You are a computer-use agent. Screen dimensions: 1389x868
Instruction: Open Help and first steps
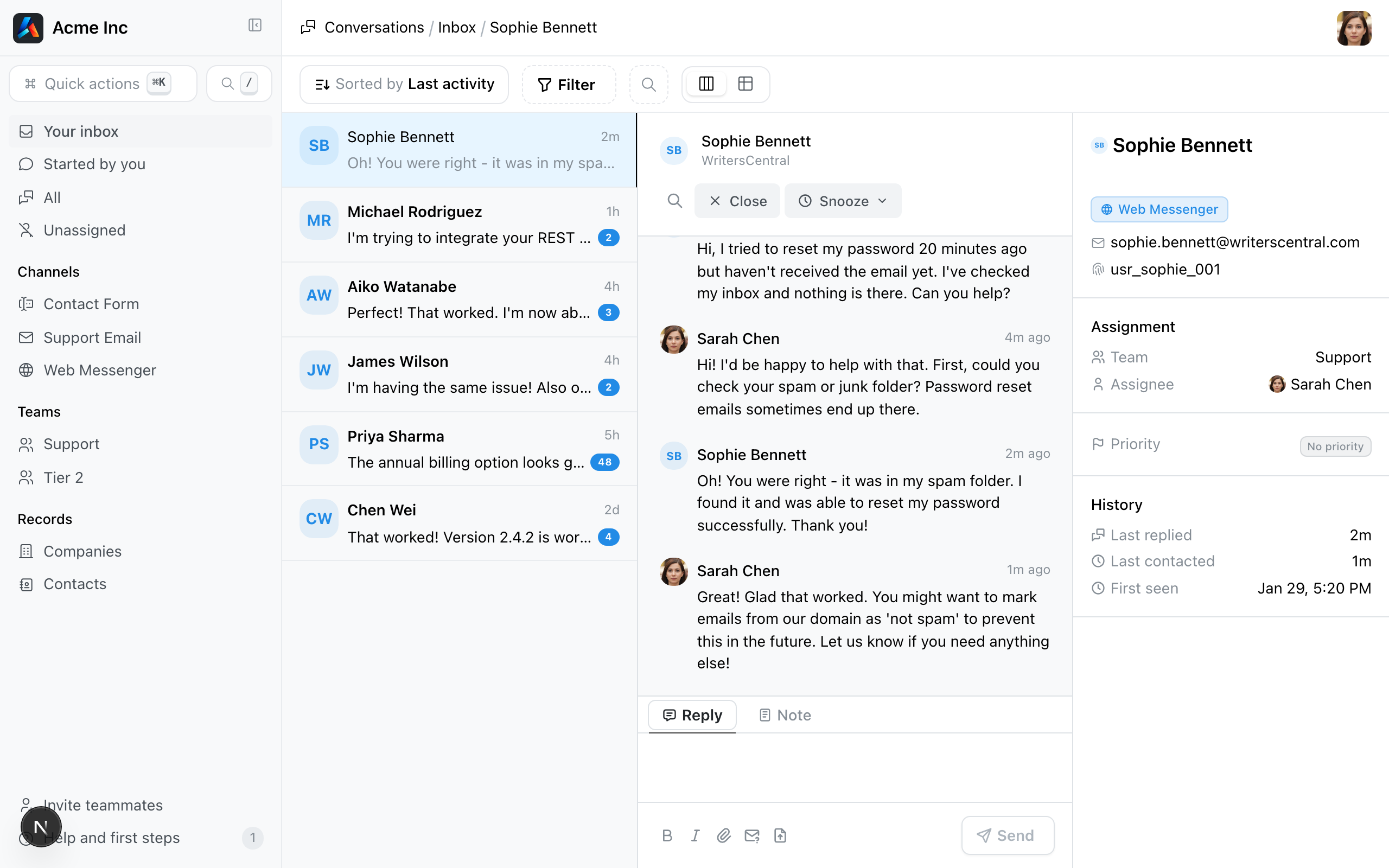[141, 838]
